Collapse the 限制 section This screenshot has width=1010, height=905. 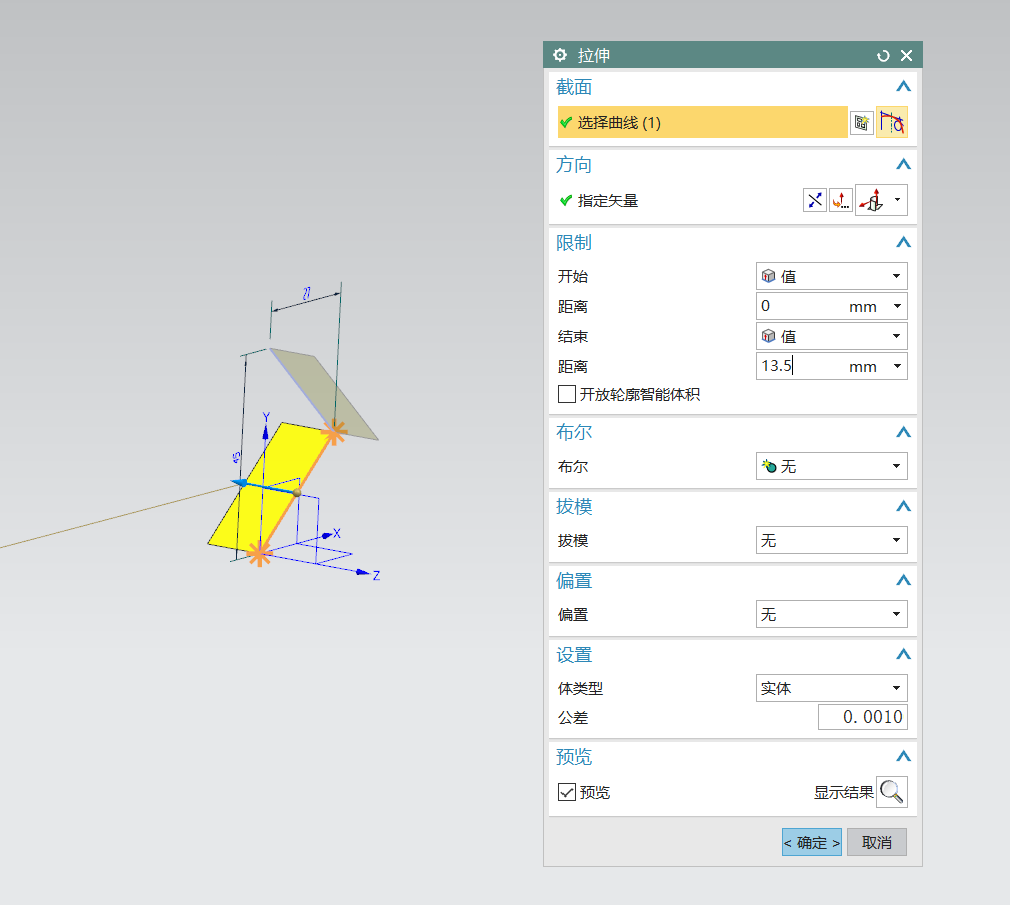pos(903,242)
